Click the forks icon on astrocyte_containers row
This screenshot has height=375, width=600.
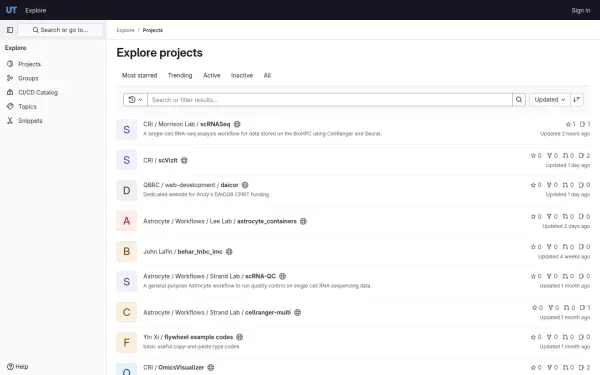click(549, 216)
